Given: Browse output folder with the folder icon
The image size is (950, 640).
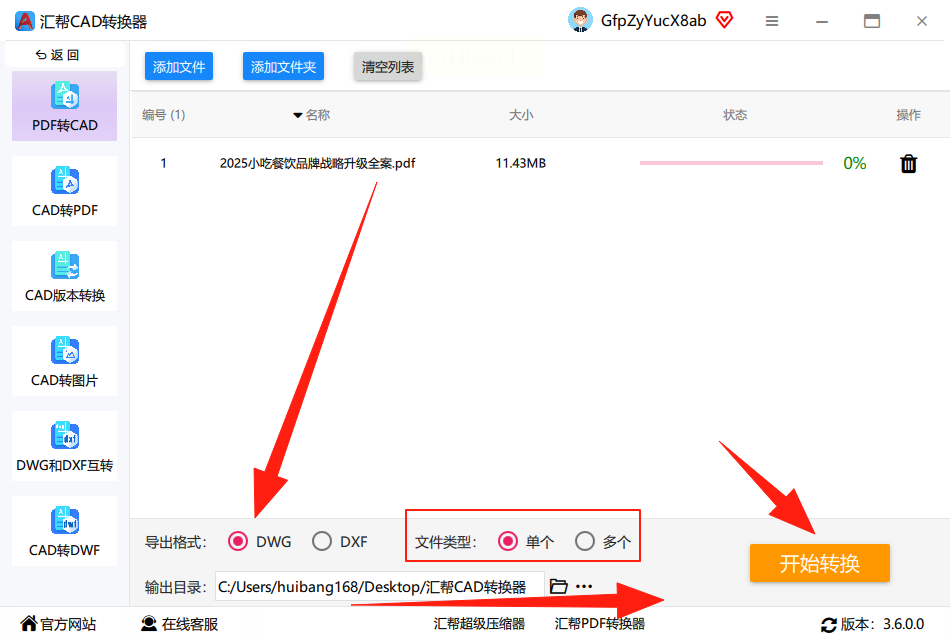Looking at the screenshot, I should [x=558, y=586].
